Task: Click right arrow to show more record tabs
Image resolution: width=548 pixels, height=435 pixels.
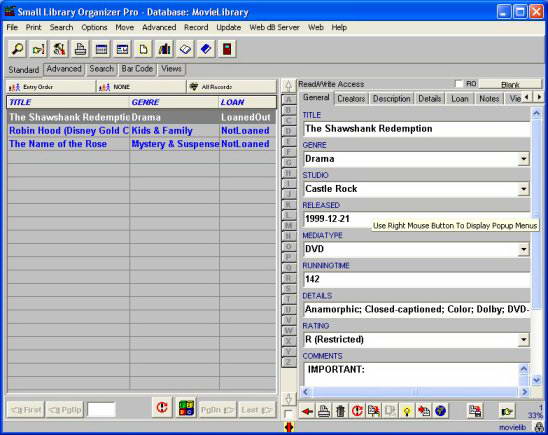Action: (x=539, y=97)
